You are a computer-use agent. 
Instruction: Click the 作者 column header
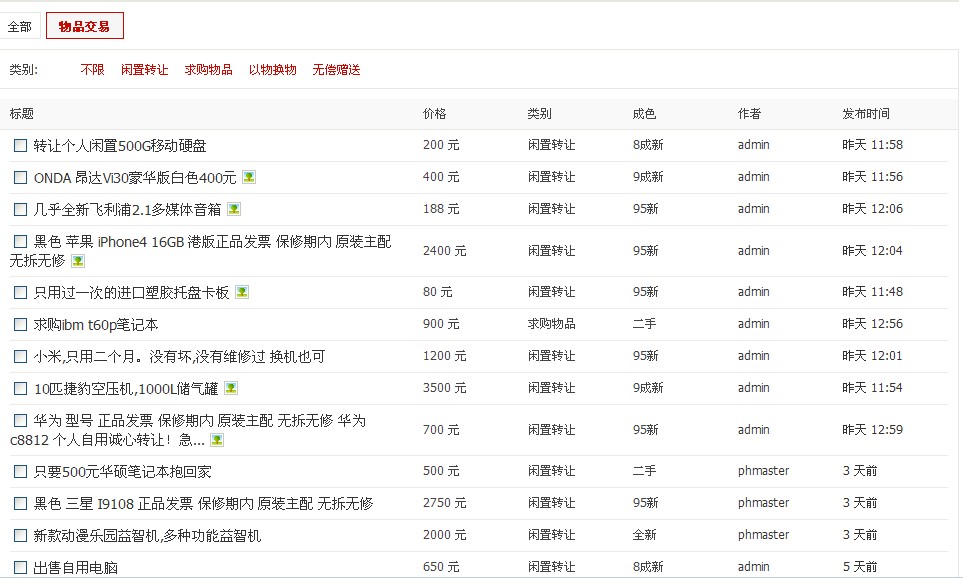749,114
